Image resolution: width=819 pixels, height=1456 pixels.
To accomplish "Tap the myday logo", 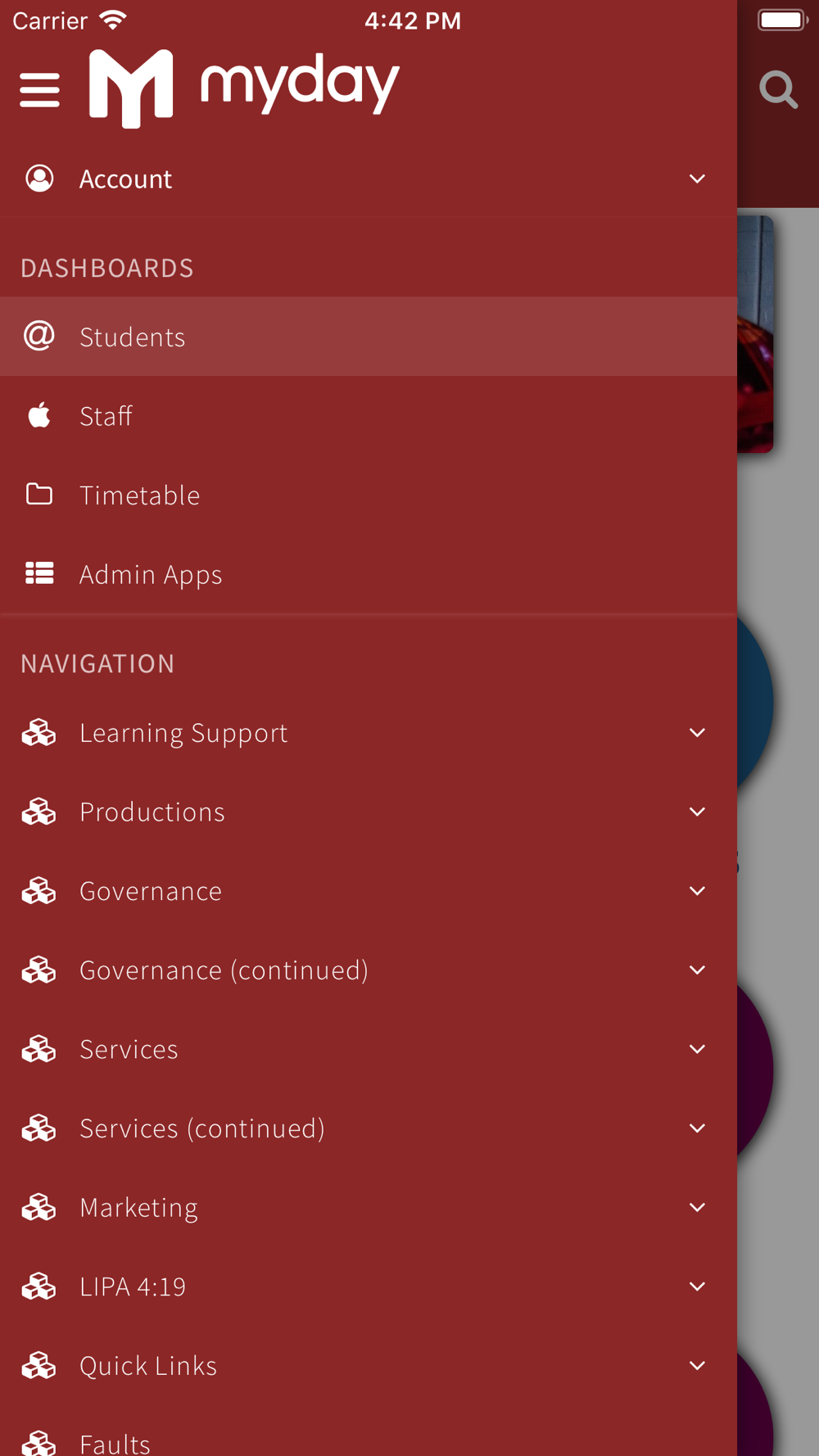I will click(244, 88).
